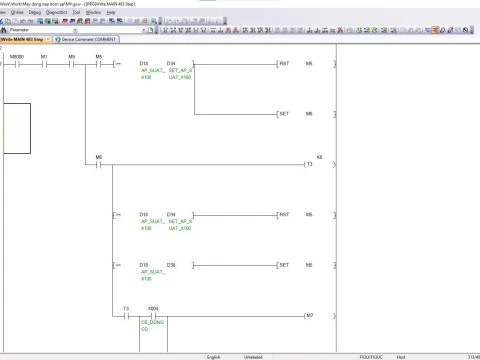480x360 pixels.
Task: Select the Open Contact ladder tool
Action: [x=165, y=30]
